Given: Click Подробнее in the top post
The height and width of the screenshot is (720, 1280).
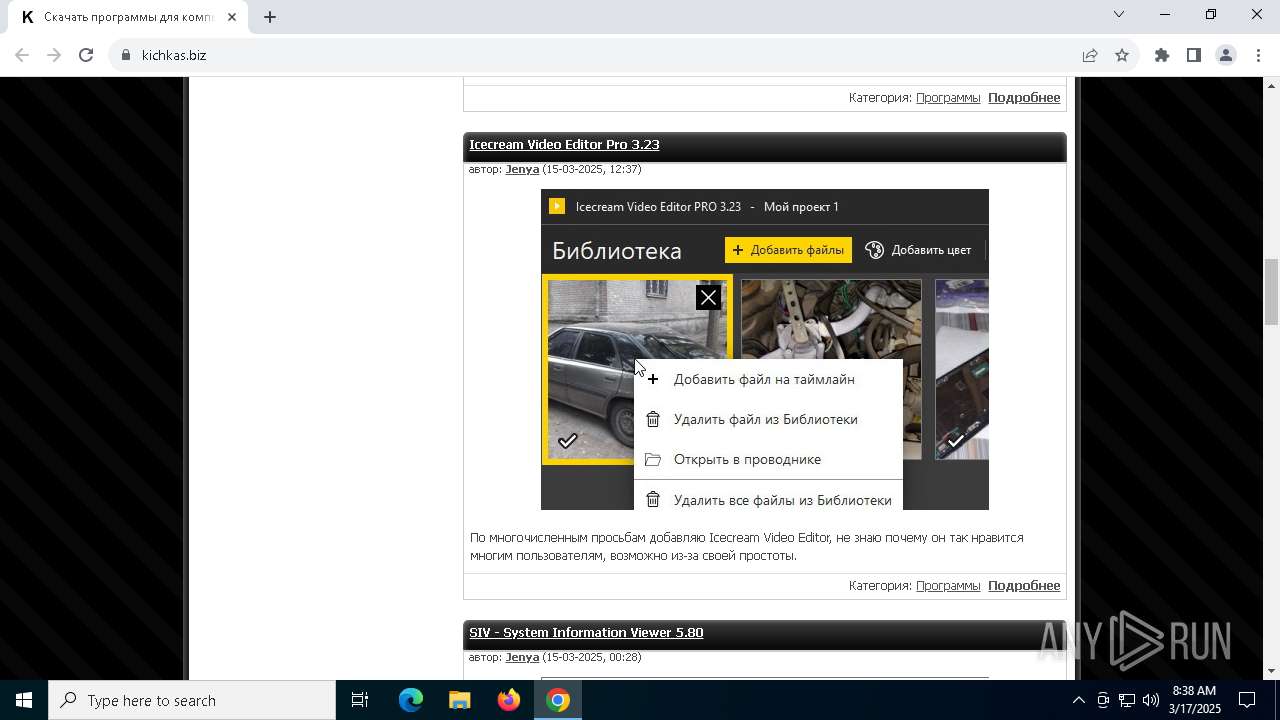Looking at the screenshot, I should coord(1024,97).
